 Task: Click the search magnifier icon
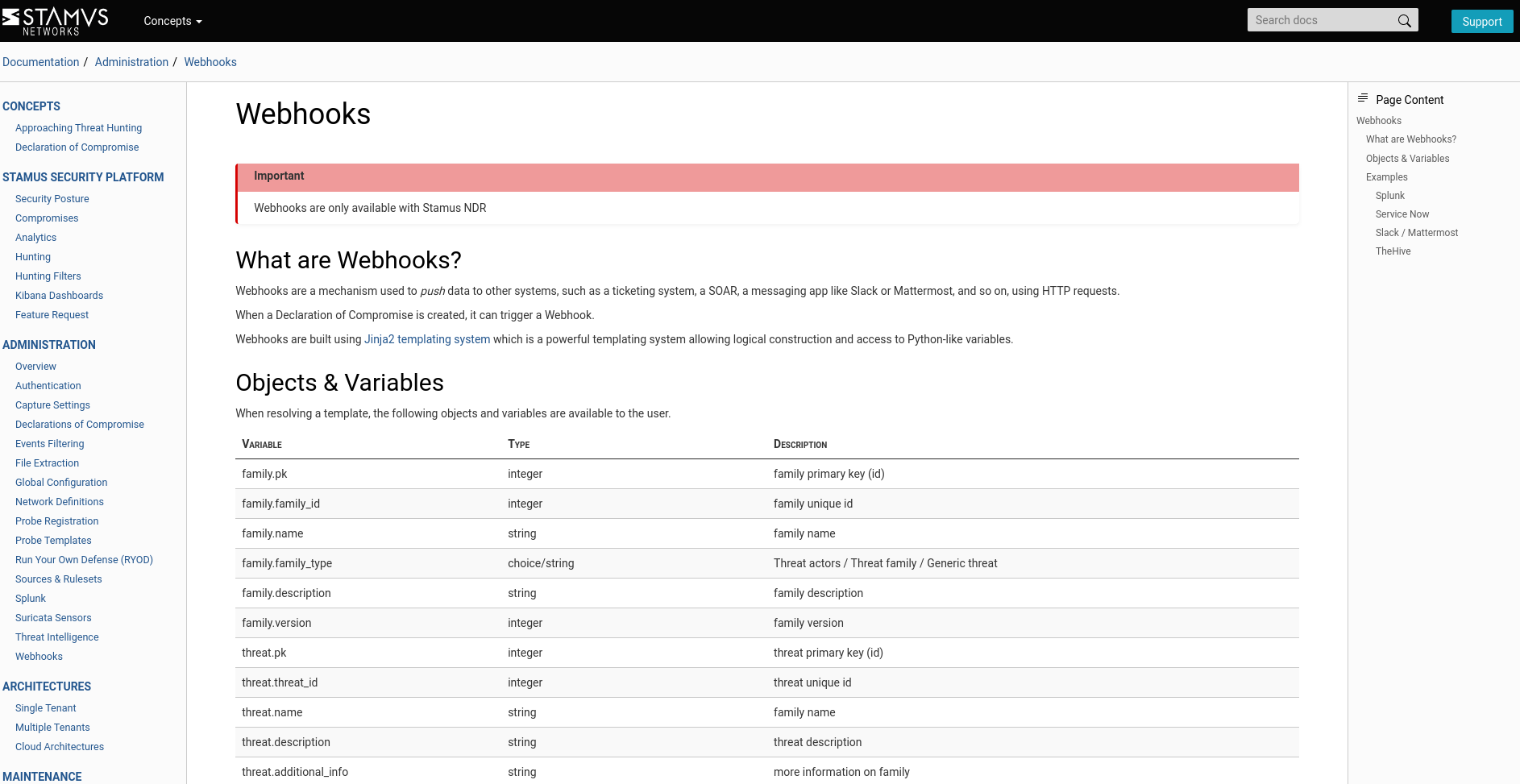click(1404, 21)
